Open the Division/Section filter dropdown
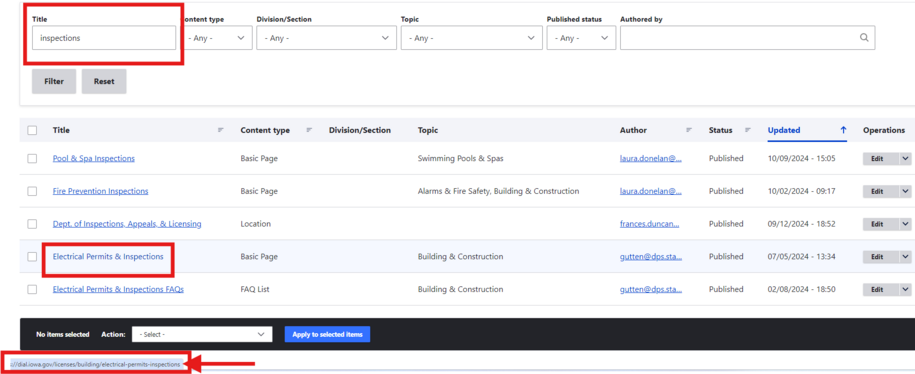 coord(326,38)
